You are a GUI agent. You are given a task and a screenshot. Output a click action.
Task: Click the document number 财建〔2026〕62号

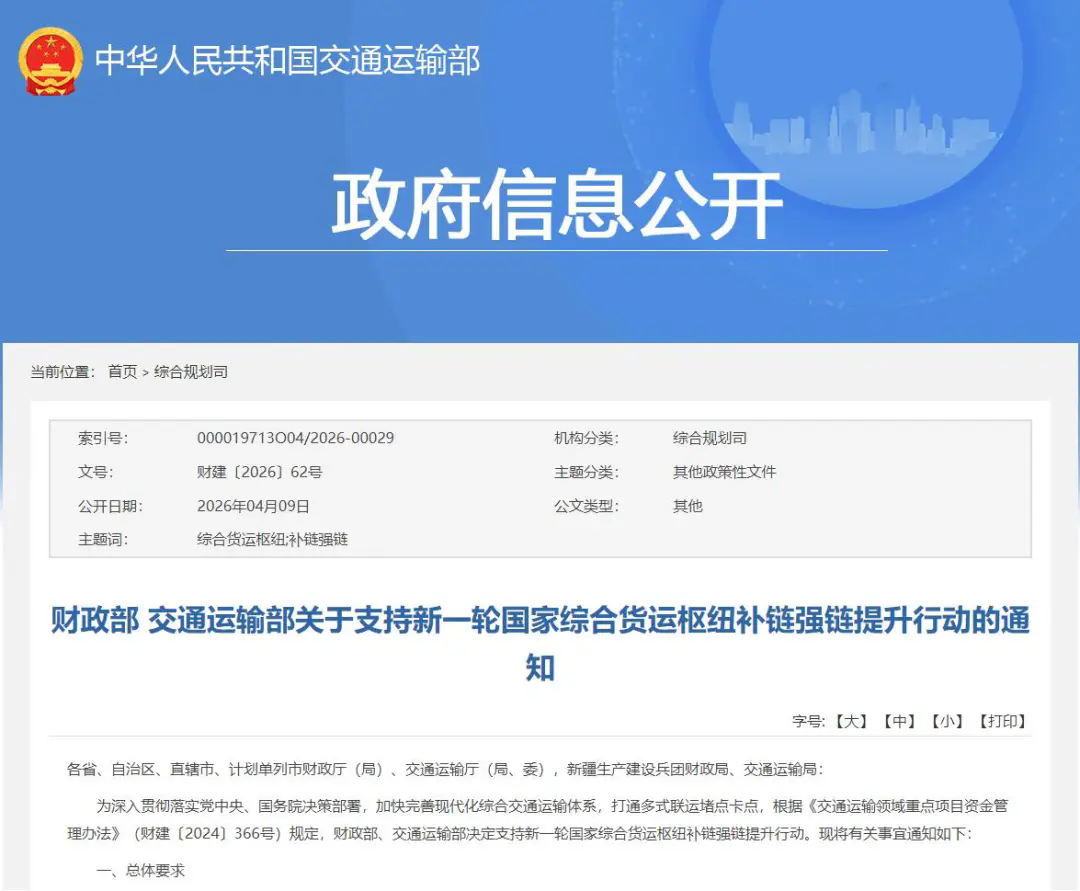[x=259, y=472]
